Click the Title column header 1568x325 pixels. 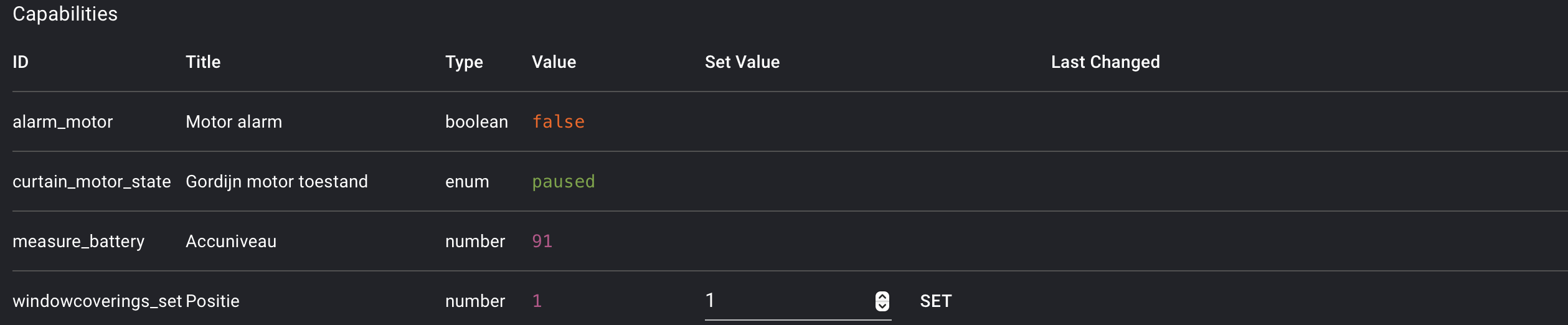point(203,62)
